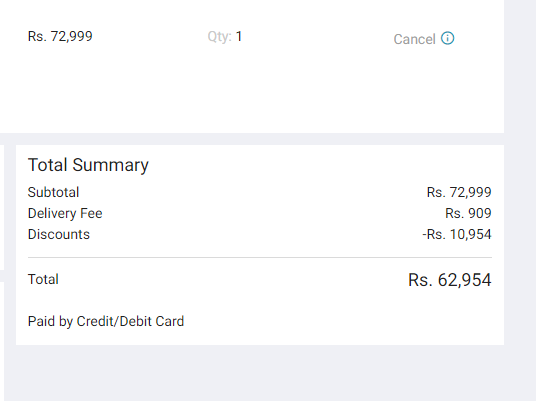Click the Subtotal label

pyautogui.click(x=53, y=192)
